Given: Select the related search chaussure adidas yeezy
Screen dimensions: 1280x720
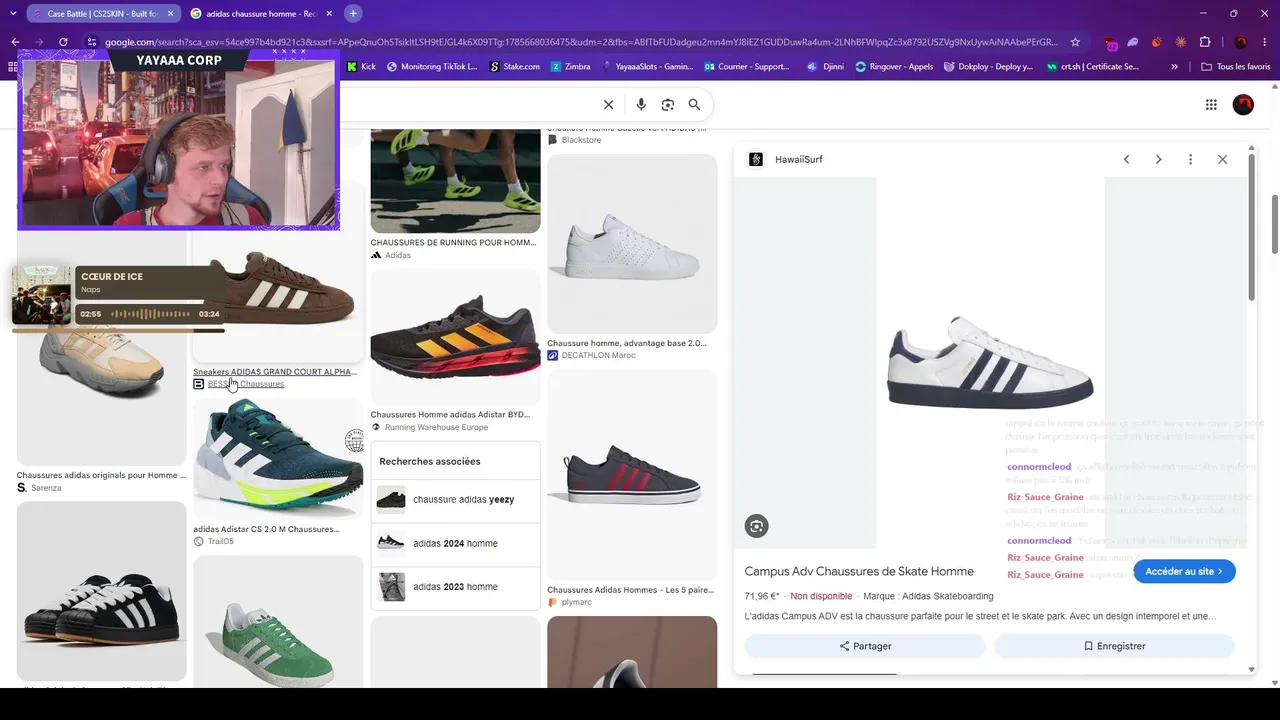Looking at the screenshot, I should click(x=455, y=500).
